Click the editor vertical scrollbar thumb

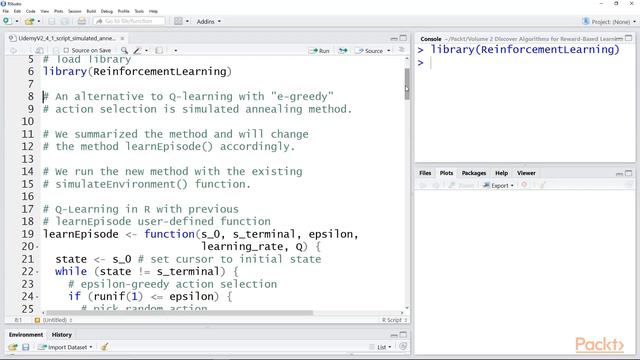click(407, 84)
